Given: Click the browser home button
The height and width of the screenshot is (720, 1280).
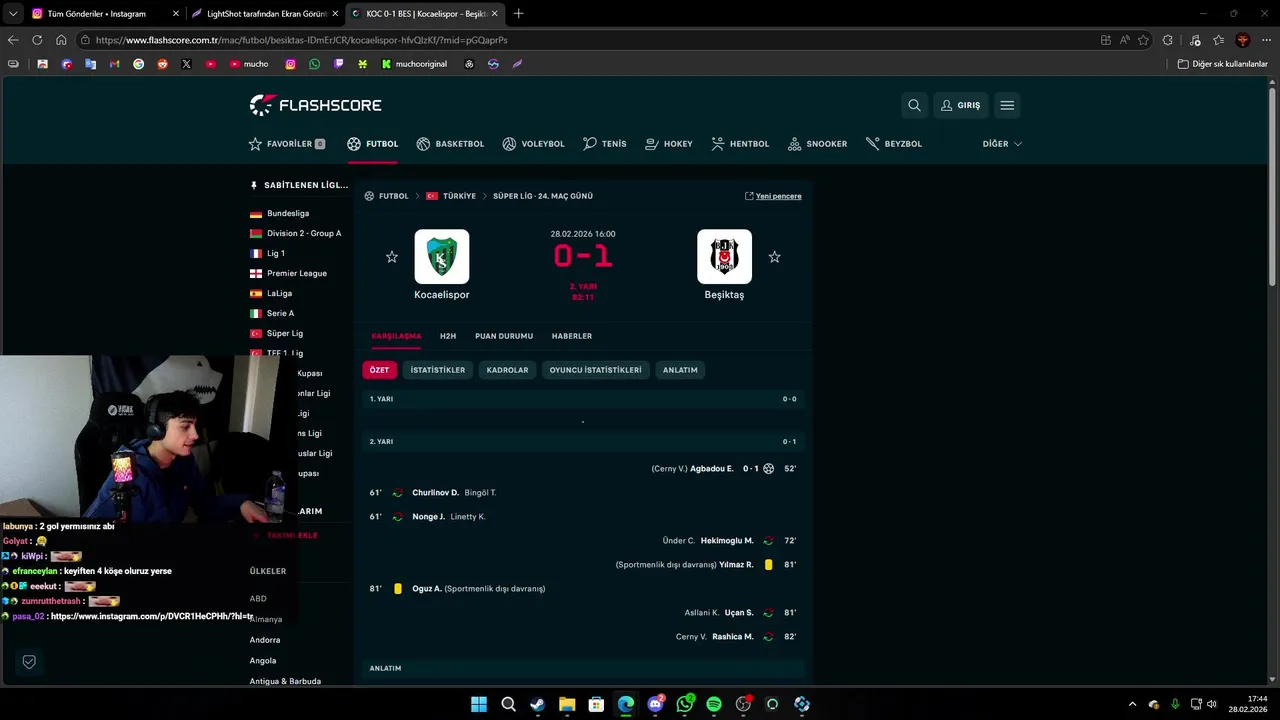Looking at the screenshot, I should tap(61, 40).
